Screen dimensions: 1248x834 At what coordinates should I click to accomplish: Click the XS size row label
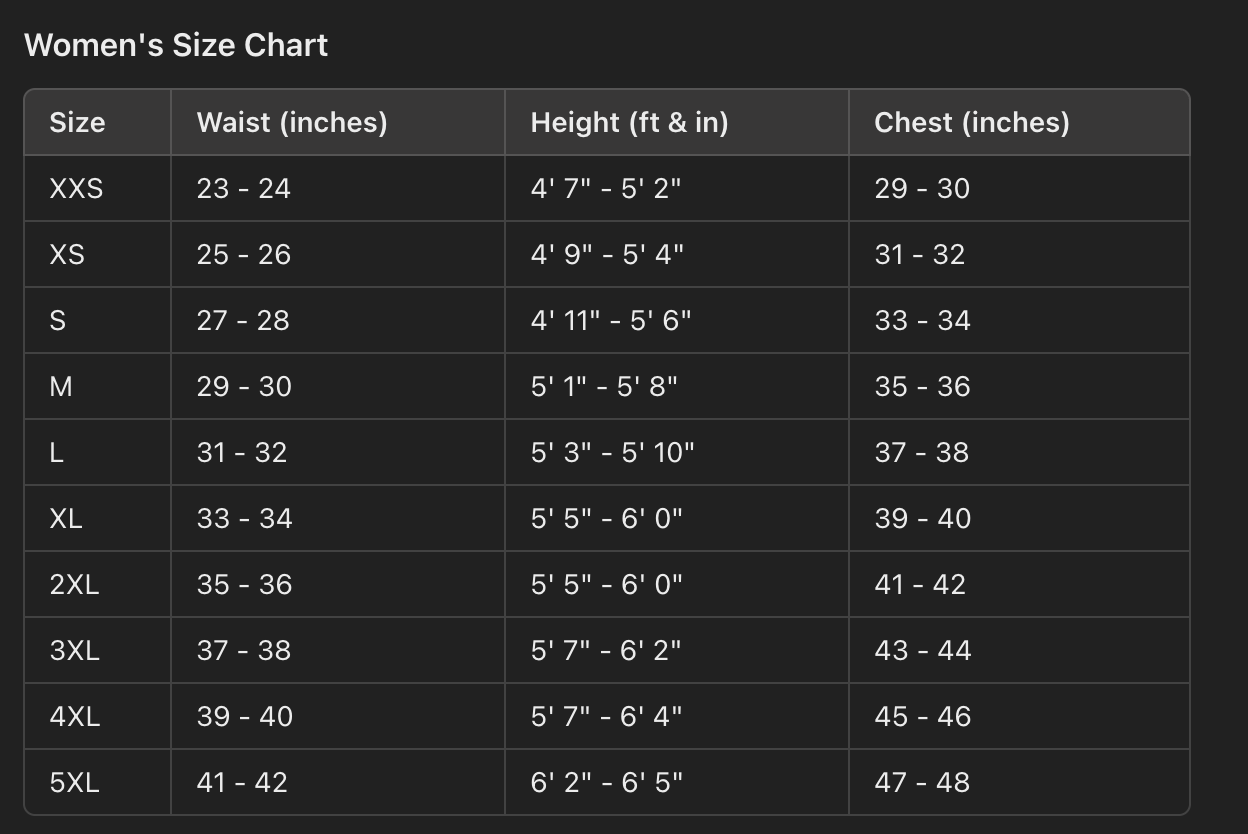(x=67, y=255)
